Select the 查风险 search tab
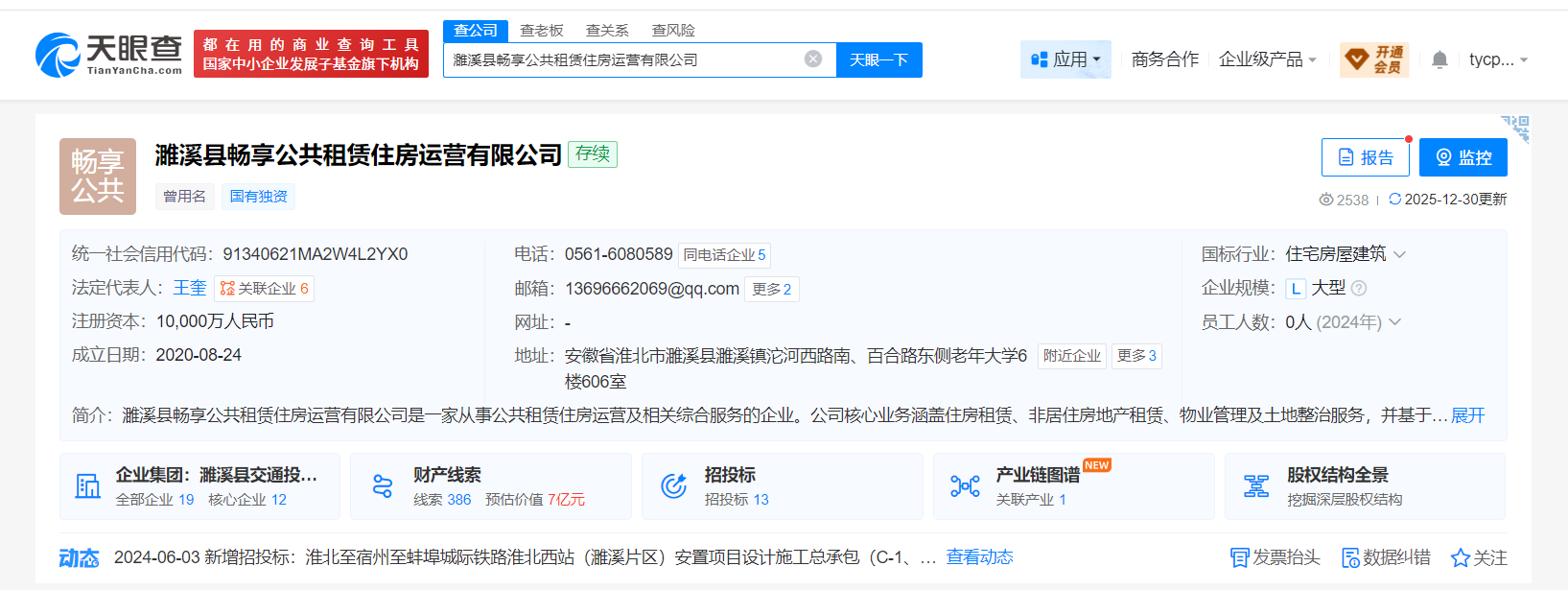The image size is (1568, 590). (673, 31)
